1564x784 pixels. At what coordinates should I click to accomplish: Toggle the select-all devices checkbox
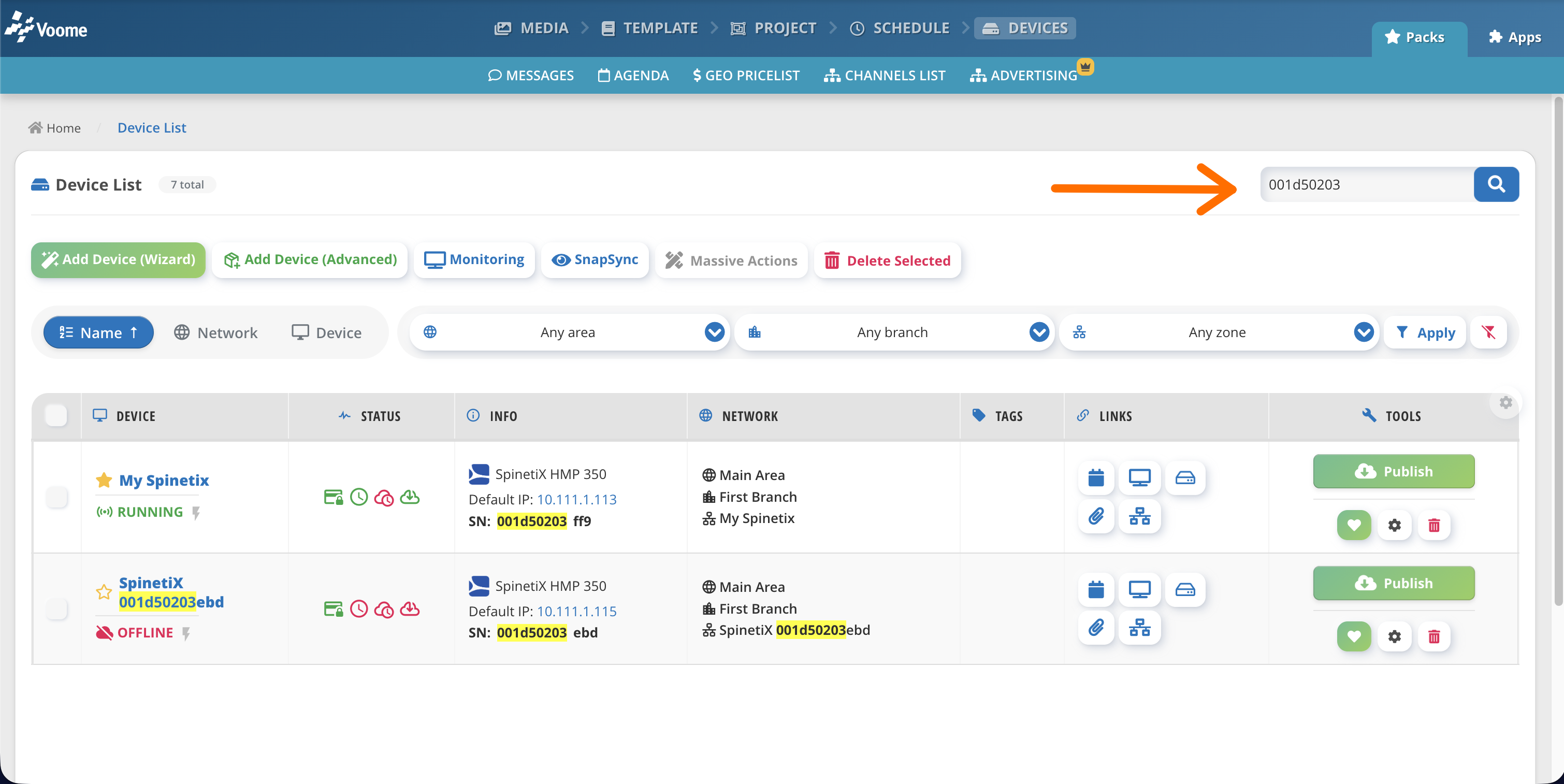(56, 416)
